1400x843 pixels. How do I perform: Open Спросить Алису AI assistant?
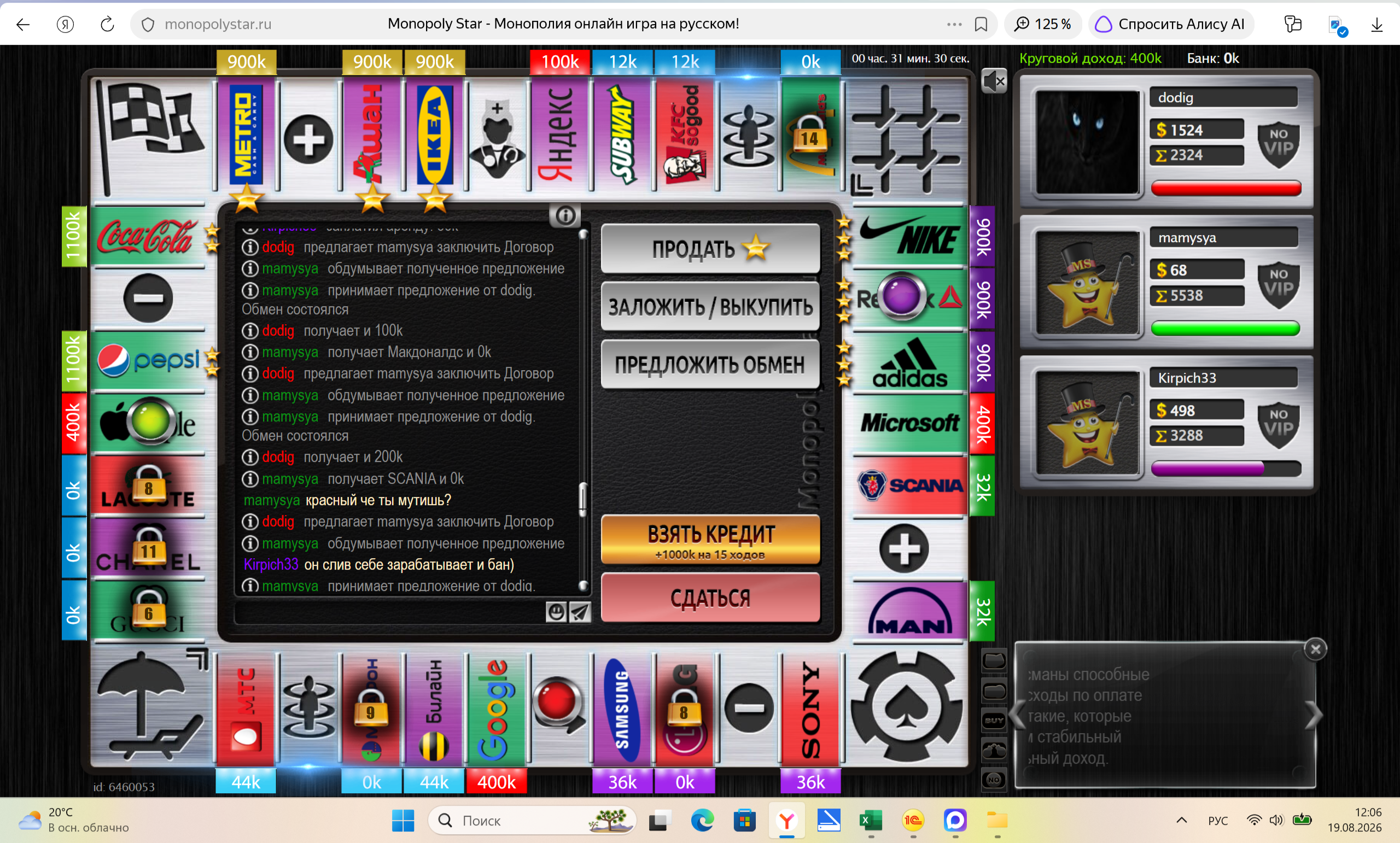pos(1170,24)
